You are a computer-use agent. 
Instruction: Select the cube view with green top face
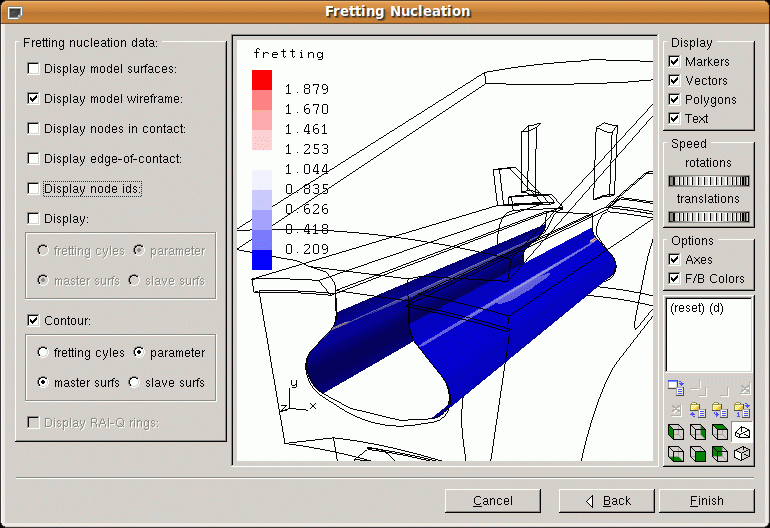tap(719, 432)
